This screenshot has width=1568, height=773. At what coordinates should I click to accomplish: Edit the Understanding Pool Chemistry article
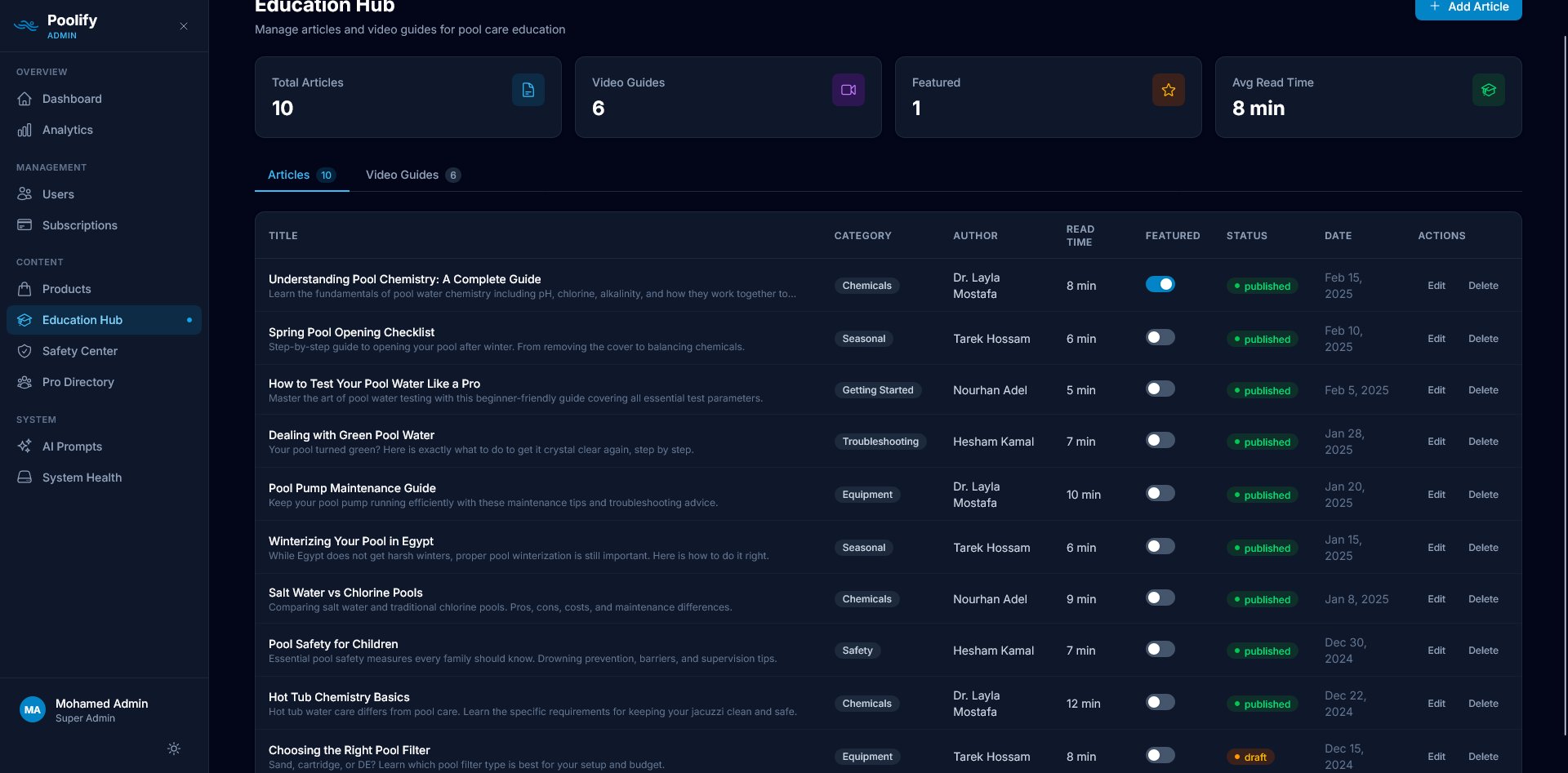(x=1437, y=286)
